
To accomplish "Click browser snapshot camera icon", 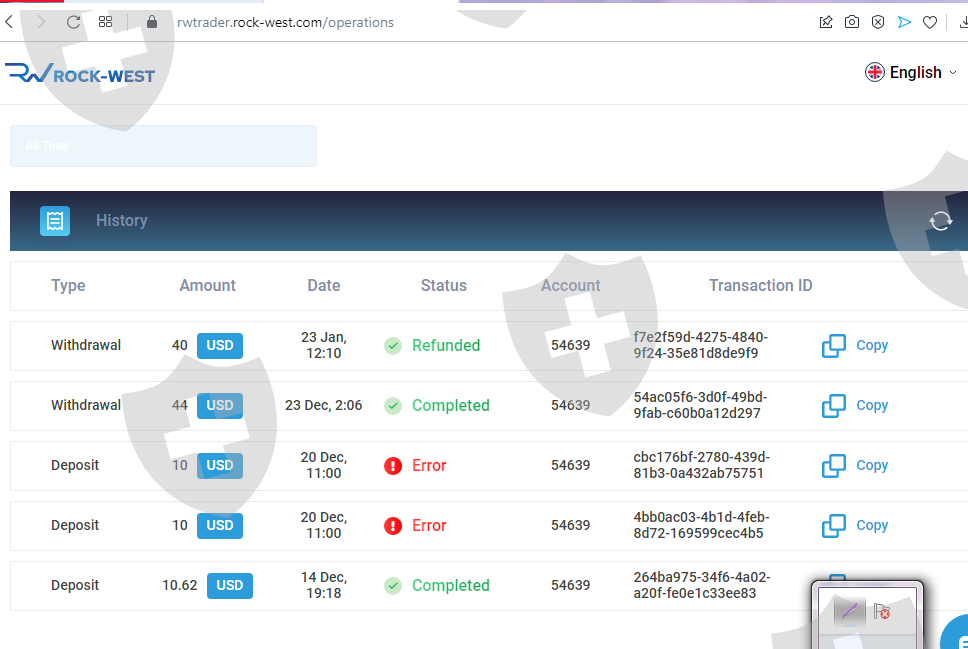I will coord(852,22).
